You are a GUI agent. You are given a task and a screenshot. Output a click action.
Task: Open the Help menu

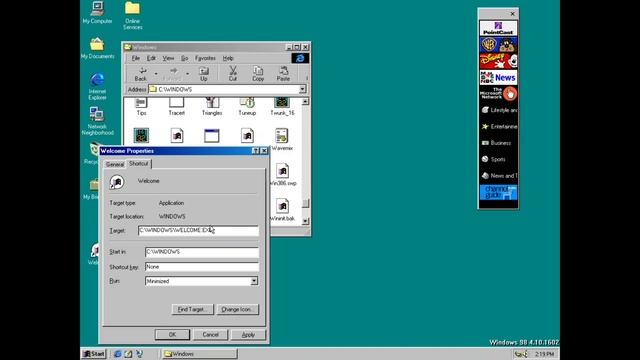(228, 58)
